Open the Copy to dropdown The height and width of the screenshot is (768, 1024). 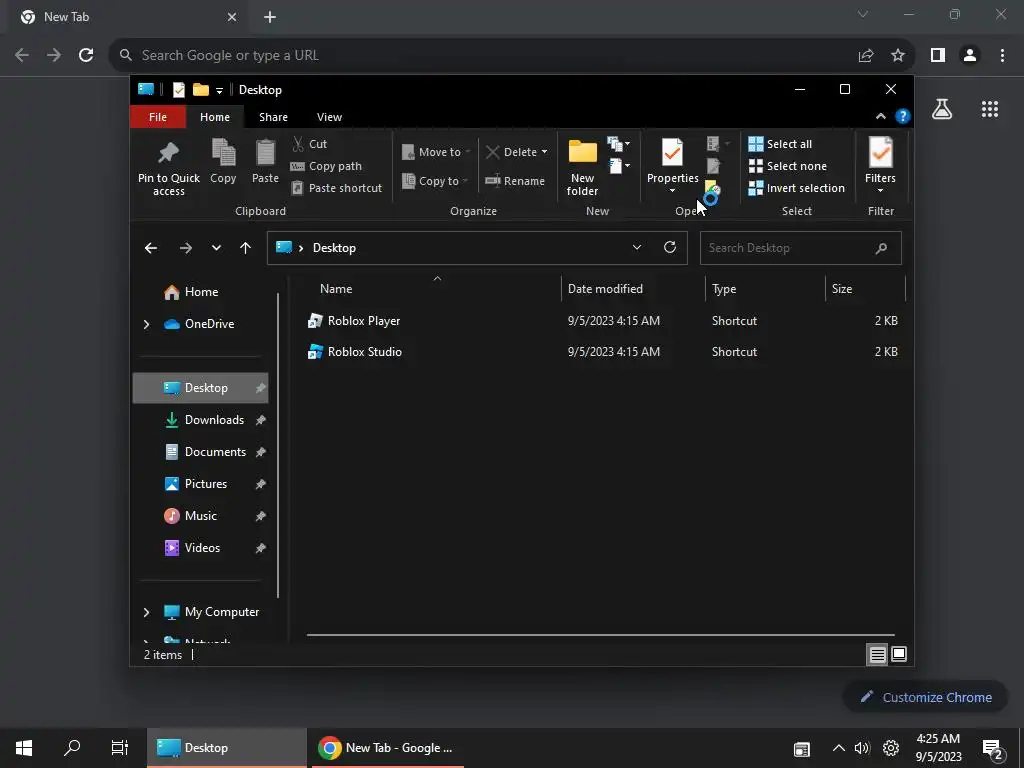point(436,181)
